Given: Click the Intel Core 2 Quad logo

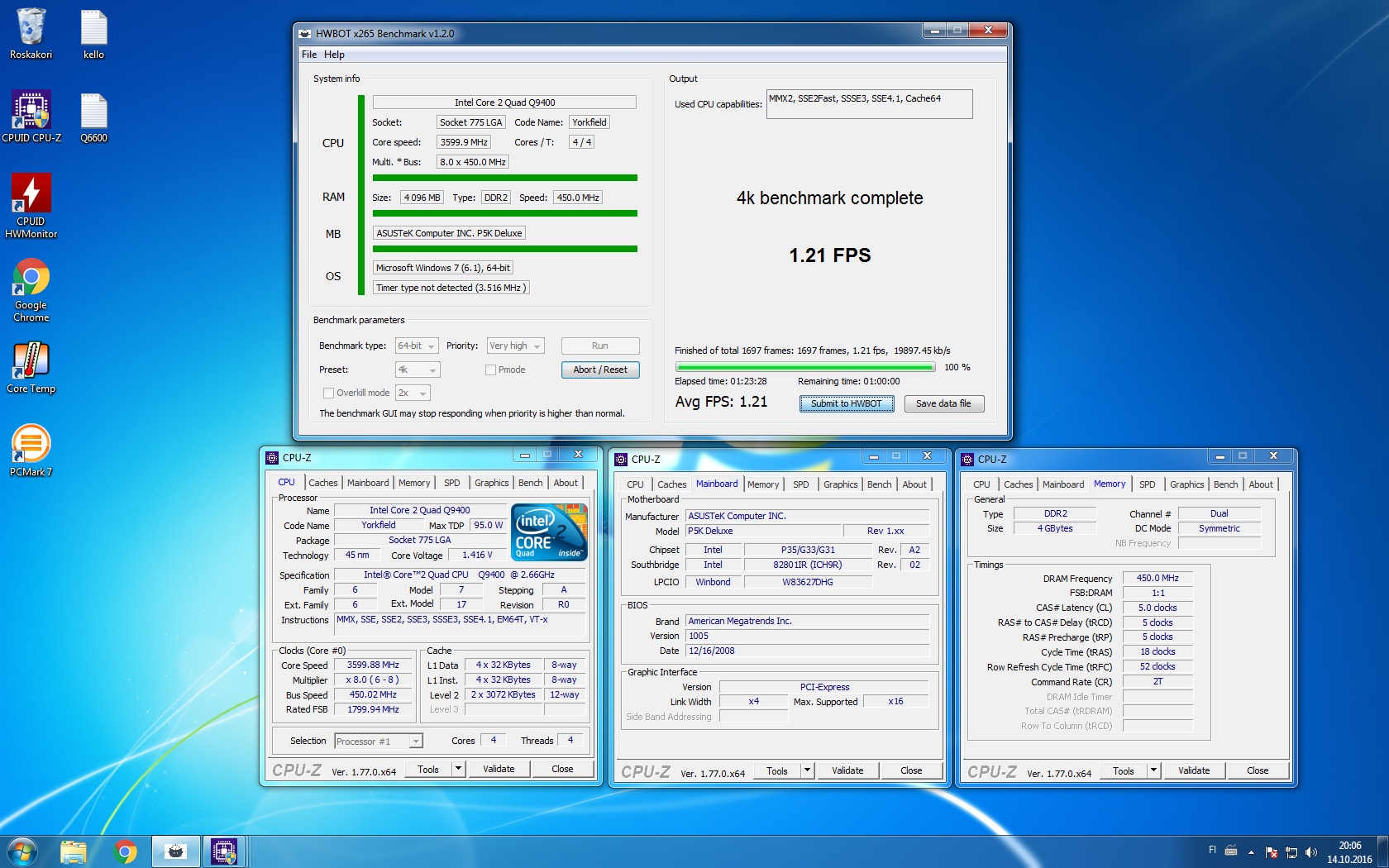Looking at the screenshot, I should tap(550, 532).
